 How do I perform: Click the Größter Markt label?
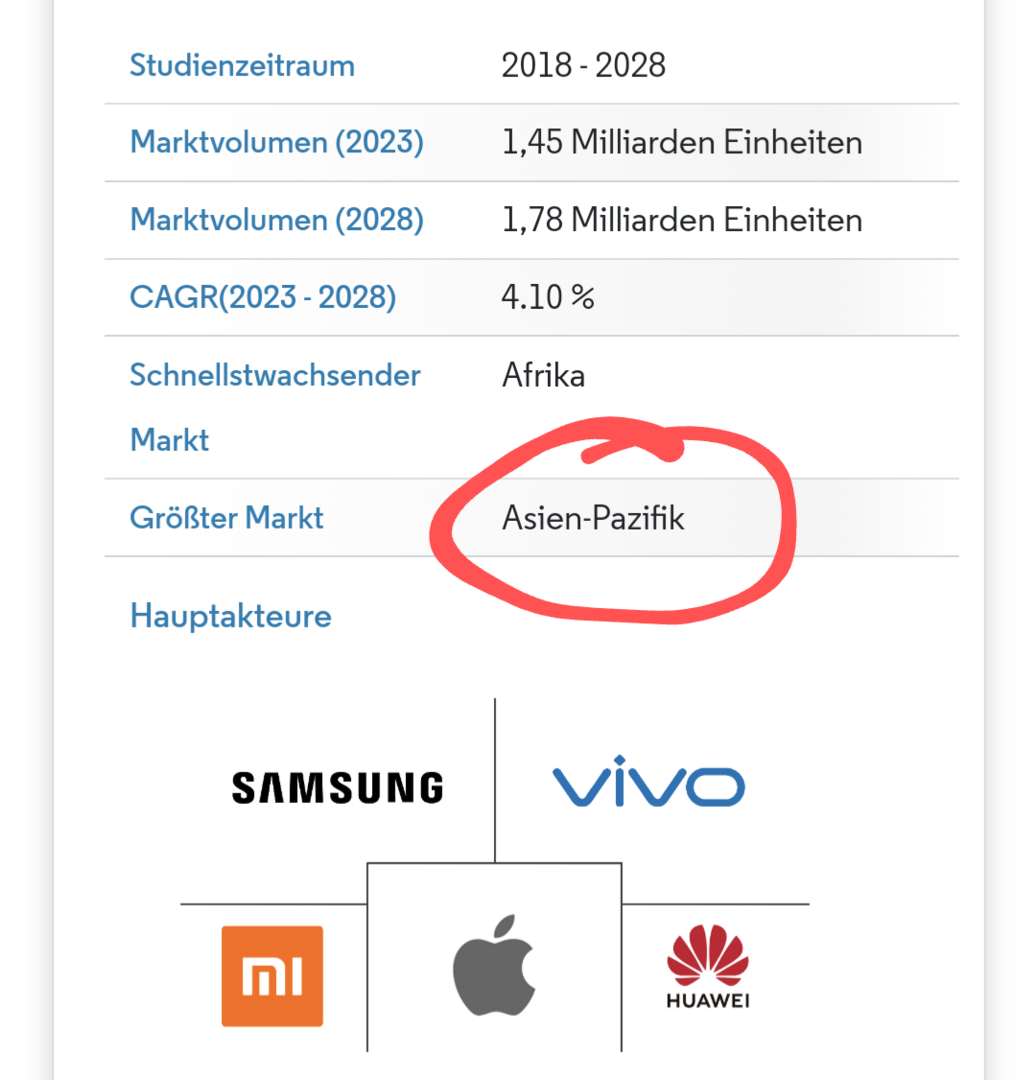point(227,518)
